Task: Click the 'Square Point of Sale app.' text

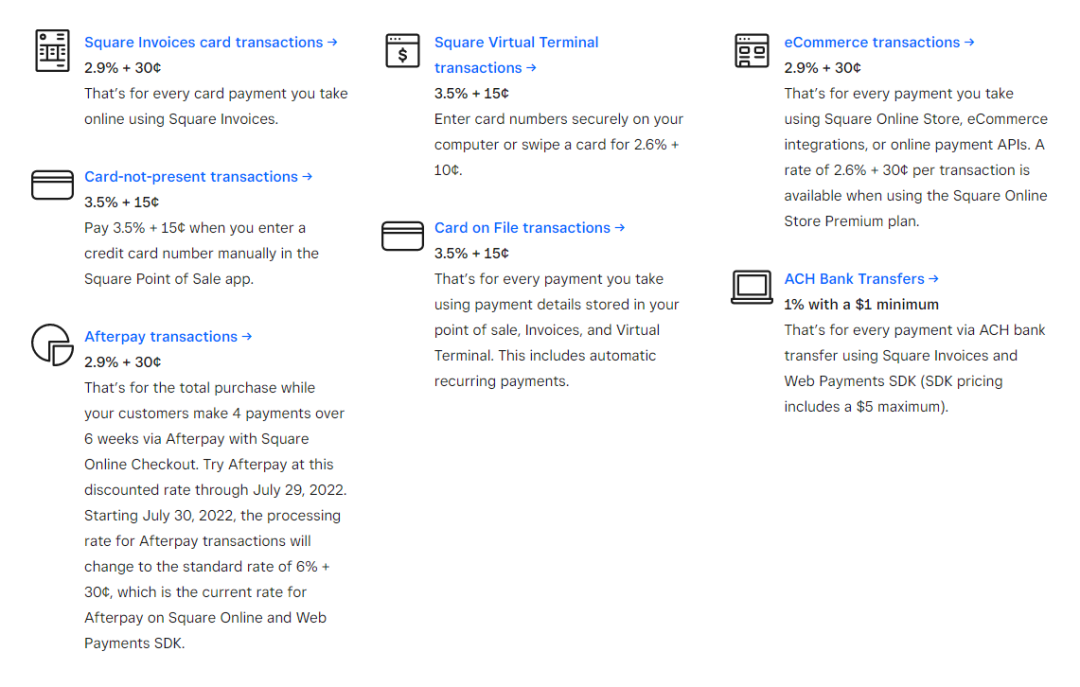Action: (x=169, y=278)
